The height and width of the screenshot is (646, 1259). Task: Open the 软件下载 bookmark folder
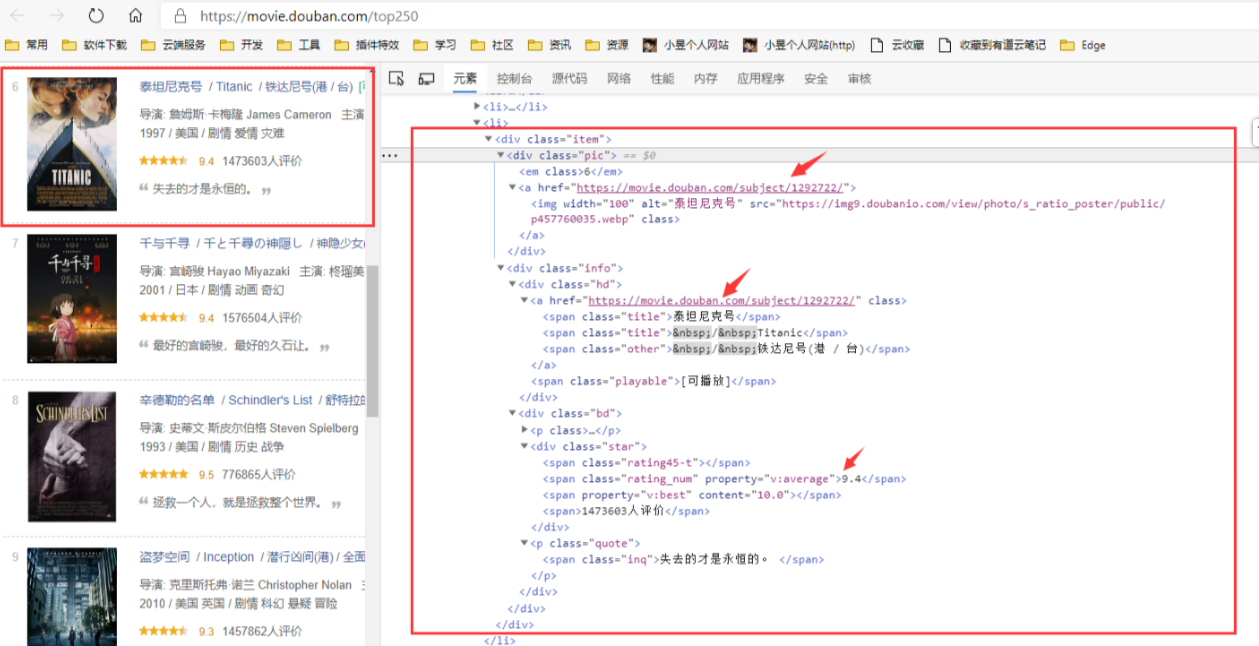click(x=95, y=45)
